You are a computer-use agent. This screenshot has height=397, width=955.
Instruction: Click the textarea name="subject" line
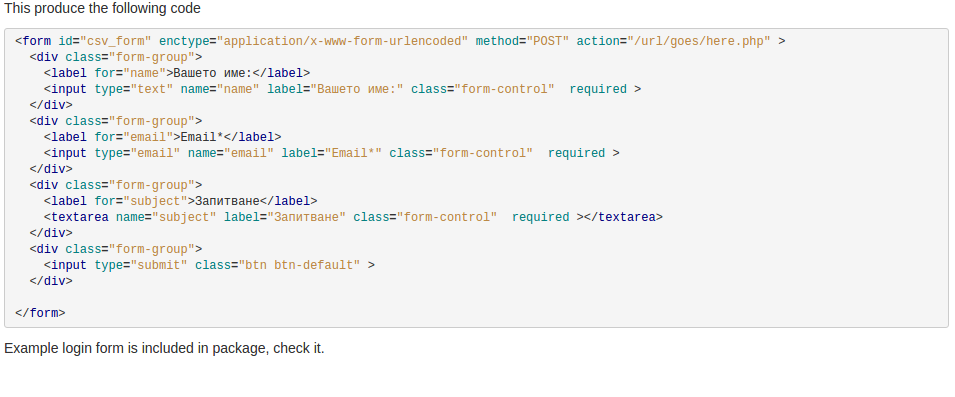tap(353, 217)
